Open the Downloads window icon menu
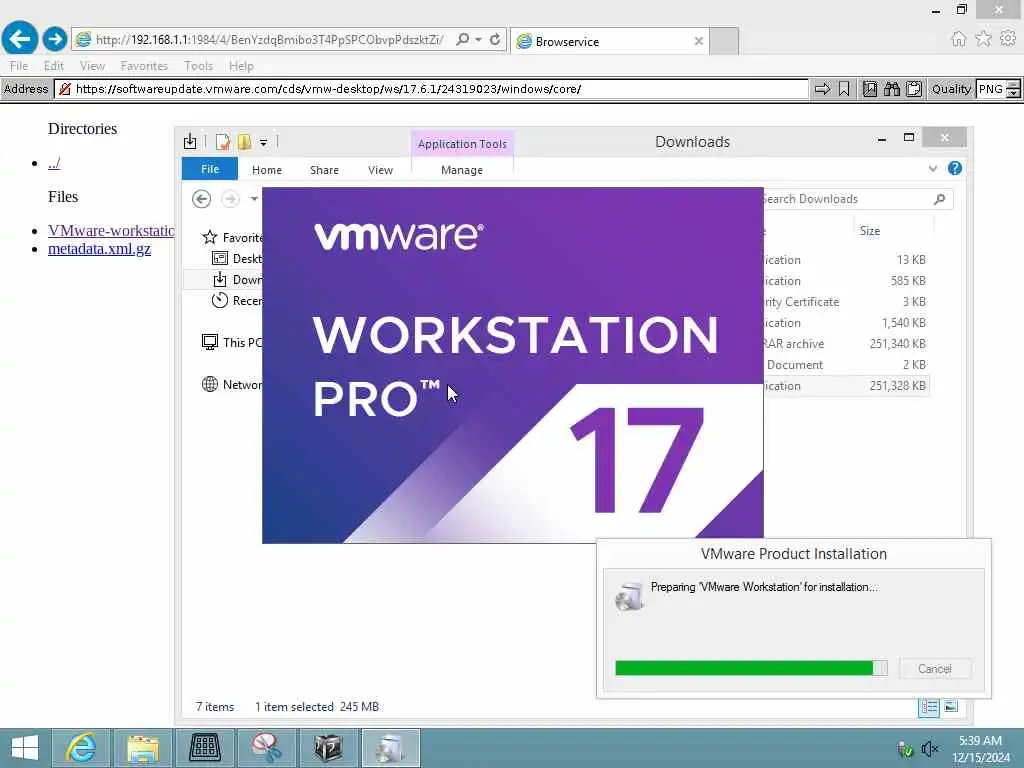 [190, 142]
